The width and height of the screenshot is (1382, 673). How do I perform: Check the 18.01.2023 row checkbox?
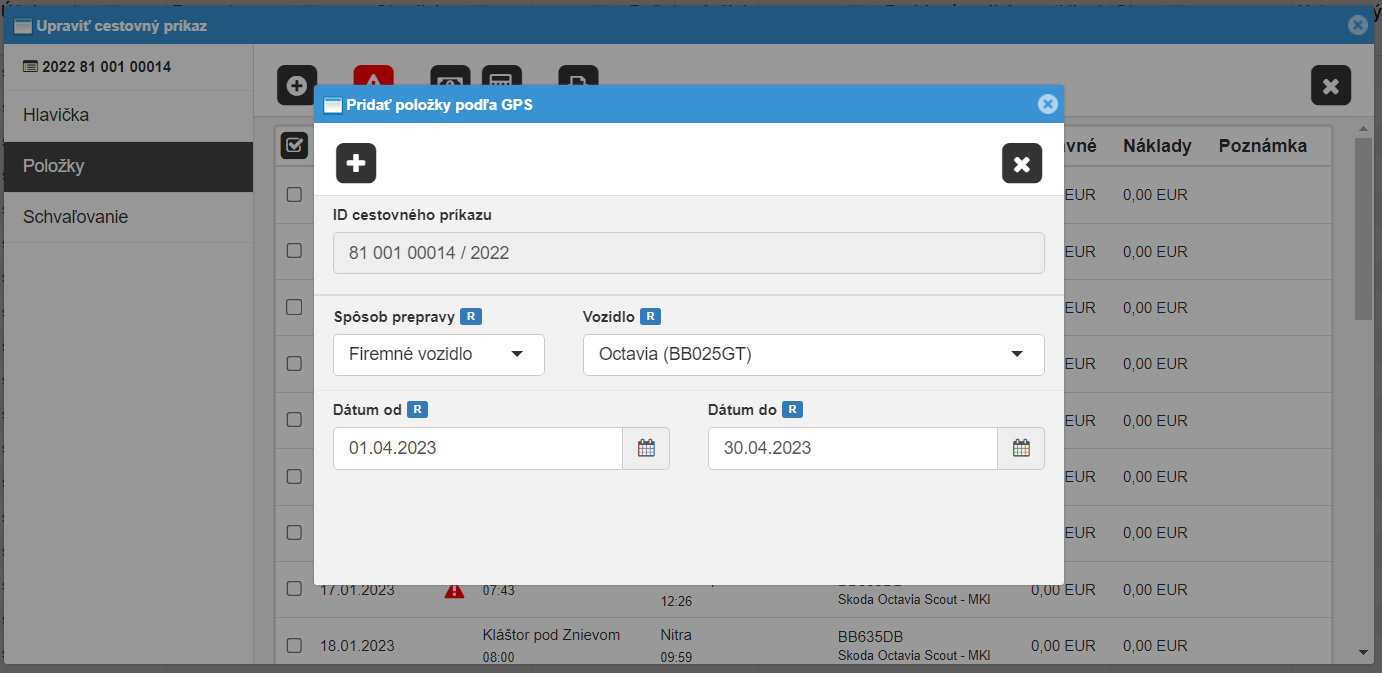click(x=294, y=645)
